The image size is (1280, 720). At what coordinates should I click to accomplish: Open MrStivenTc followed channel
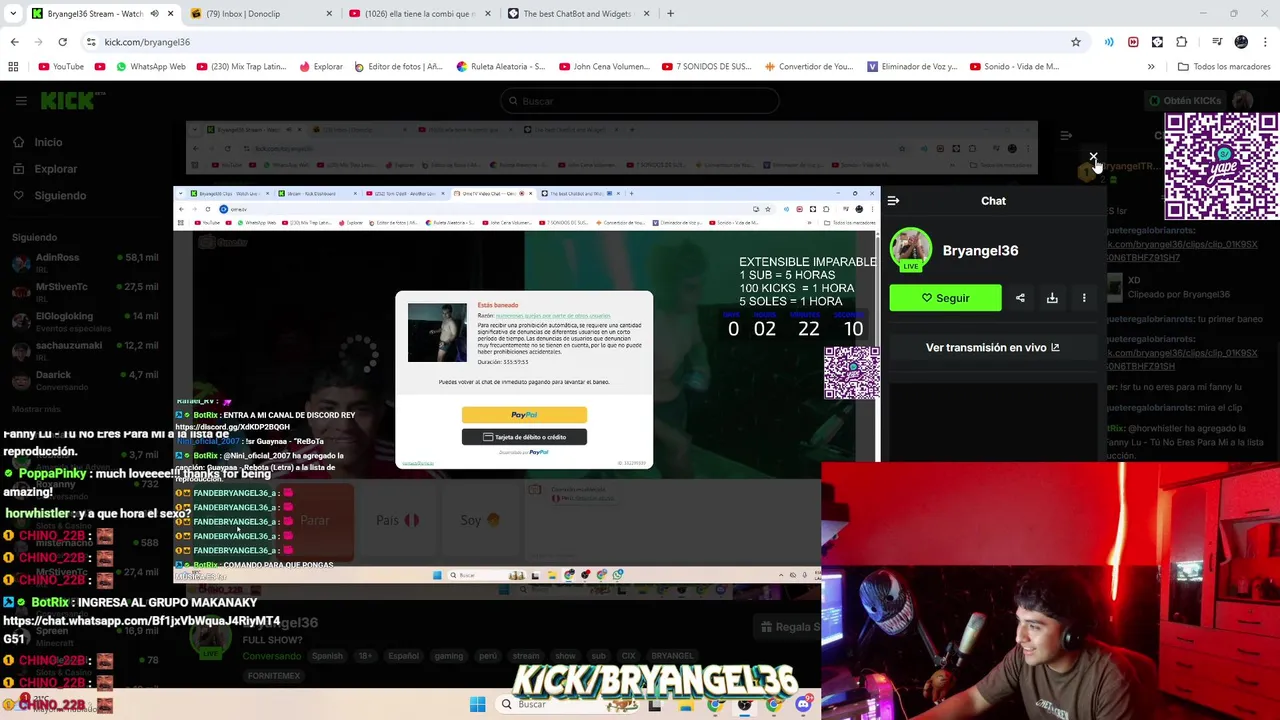[x=85, y=292]
